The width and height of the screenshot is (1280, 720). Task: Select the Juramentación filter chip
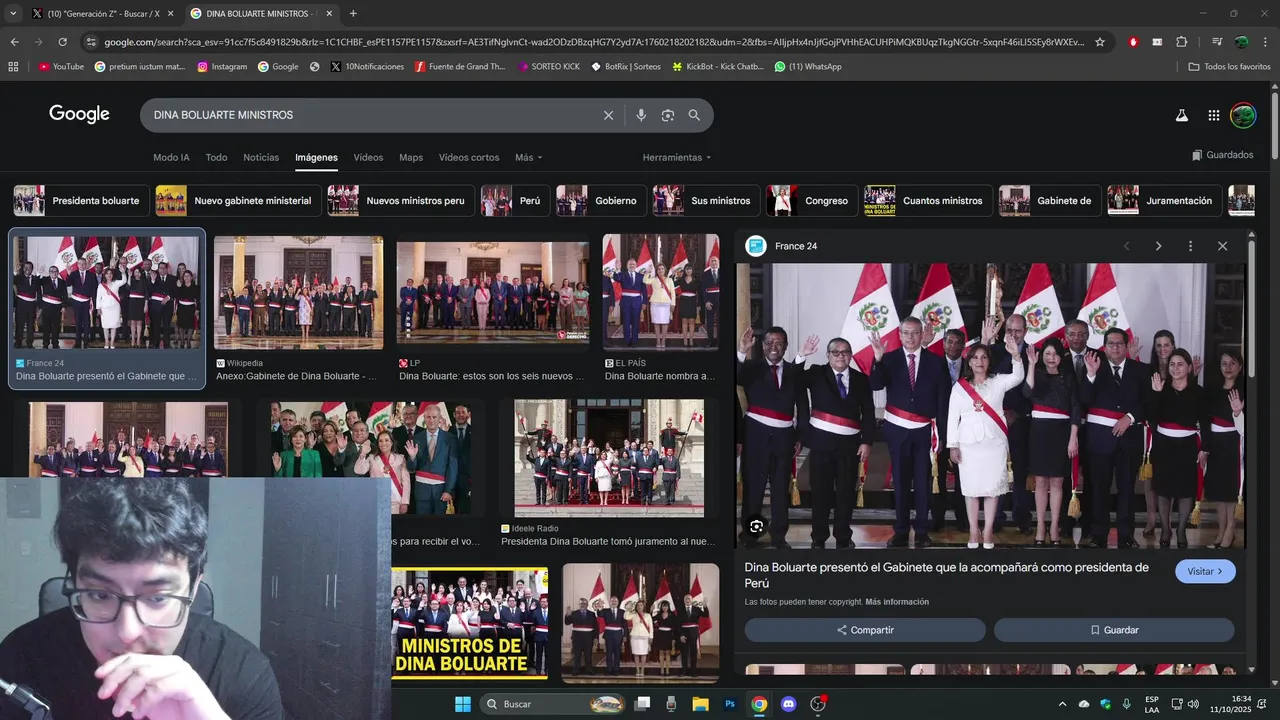[x=1164, y=200]
